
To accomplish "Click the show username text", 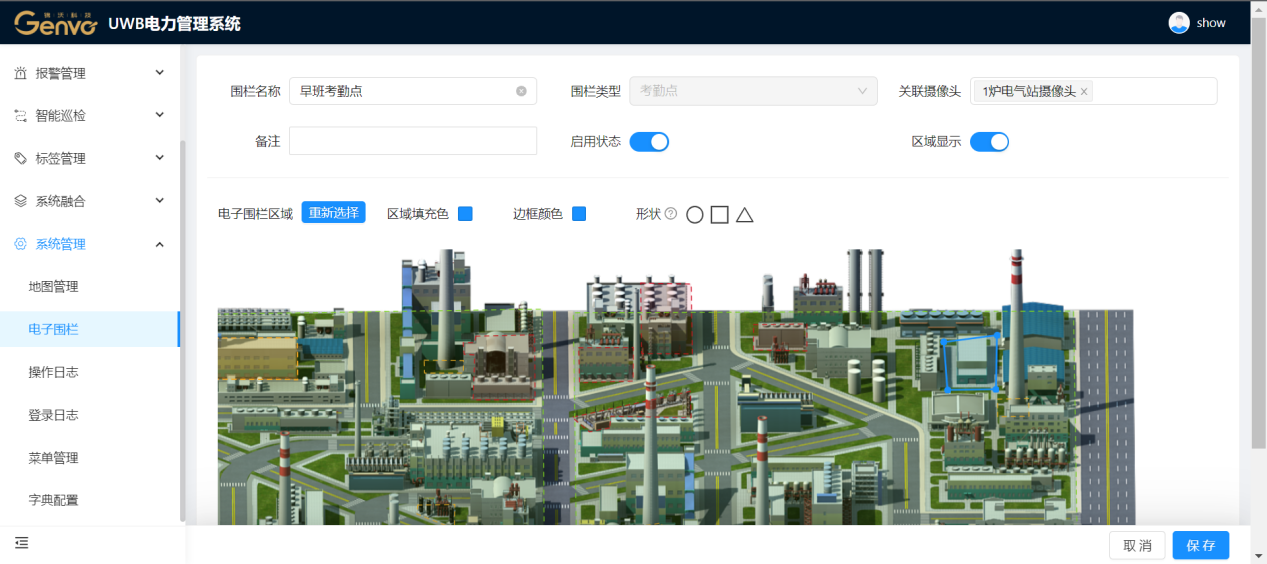I will 1211,23.
